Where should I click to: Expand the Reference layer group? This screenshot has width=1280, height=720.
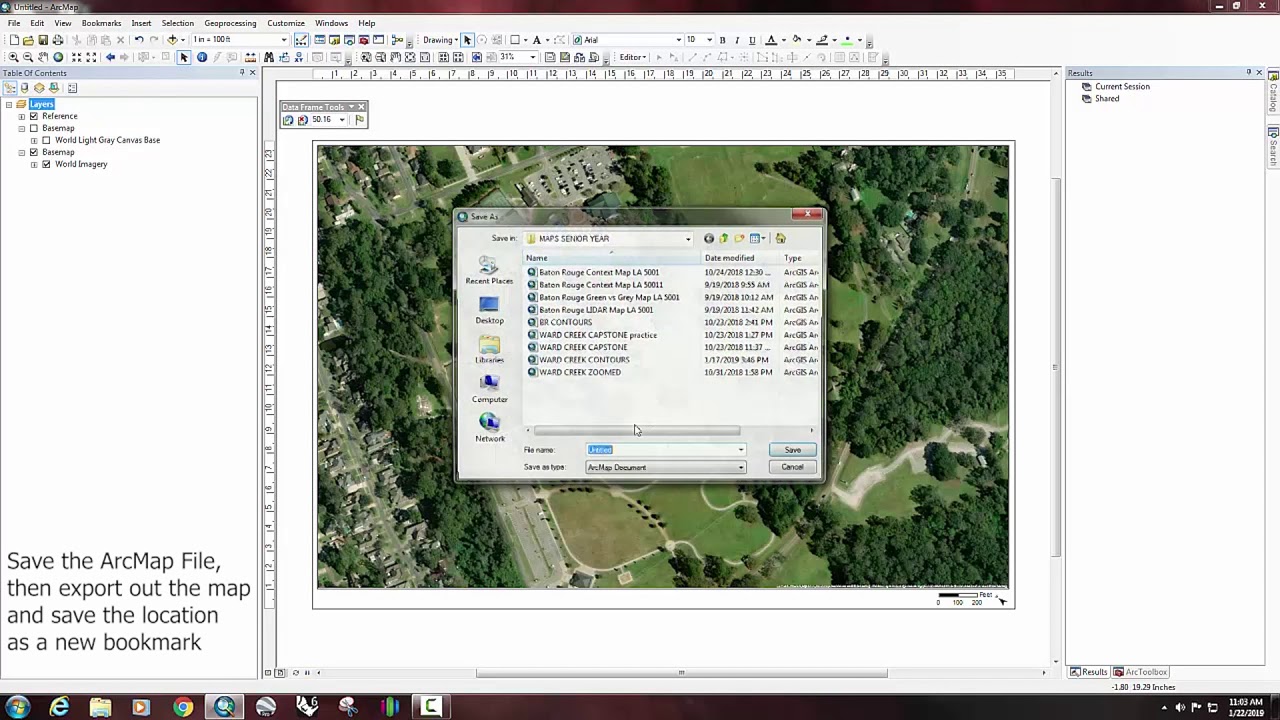point(21,116)
